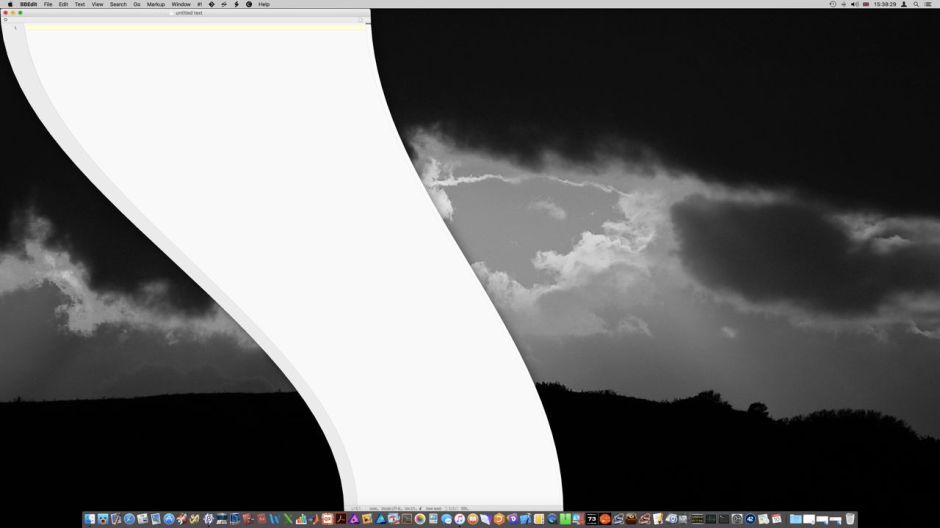Open the Help menu
This screenshot has height=528, width=940.
click(x=264, y=4)
